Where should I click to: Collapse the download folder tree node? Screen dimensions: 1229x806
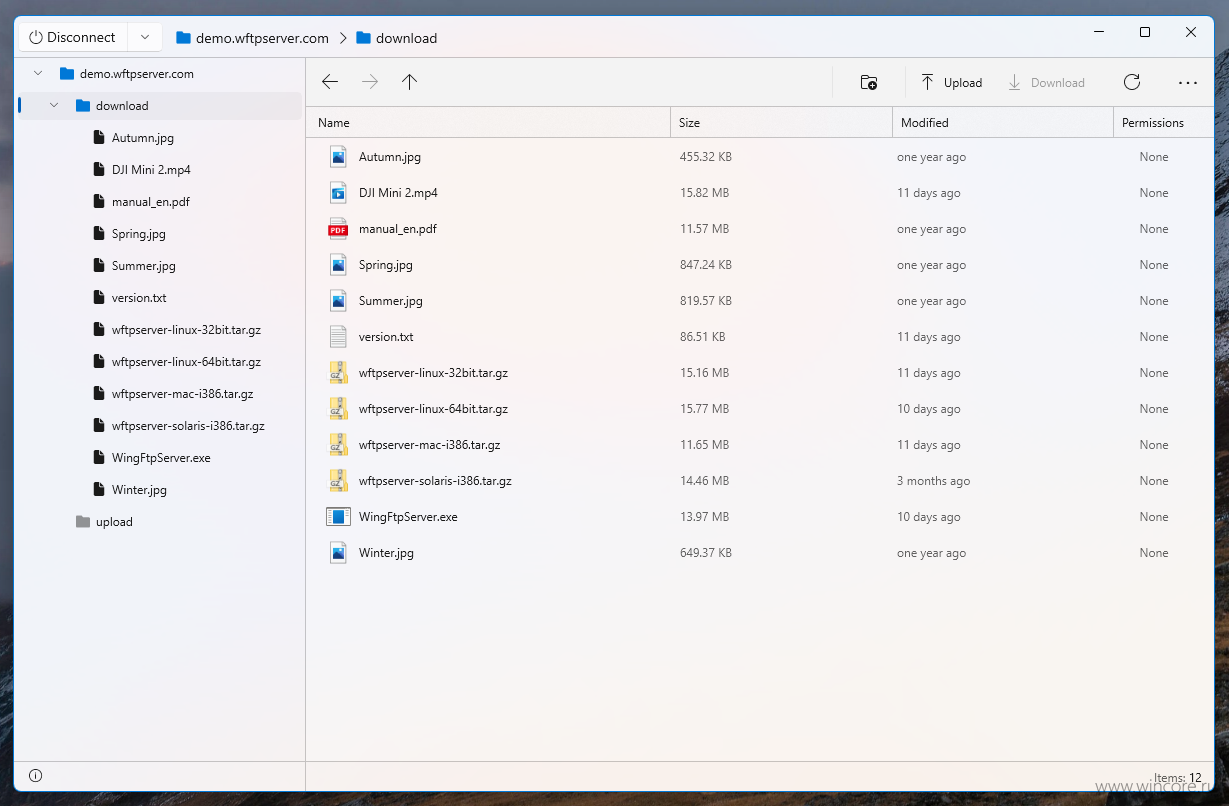(x=54, y=105)
